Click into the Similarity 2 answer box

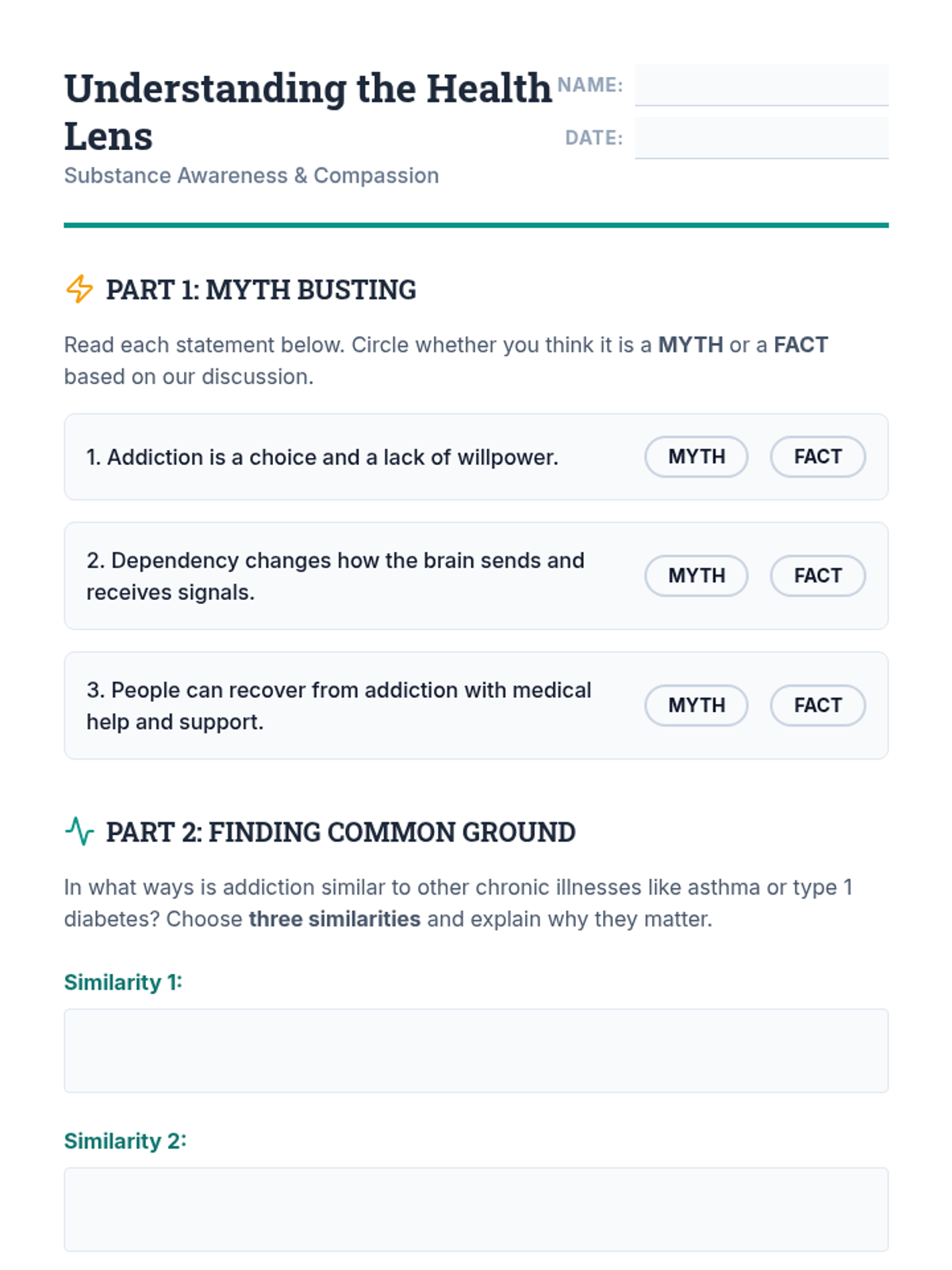pyautogui.click(x=476, y=1209)
